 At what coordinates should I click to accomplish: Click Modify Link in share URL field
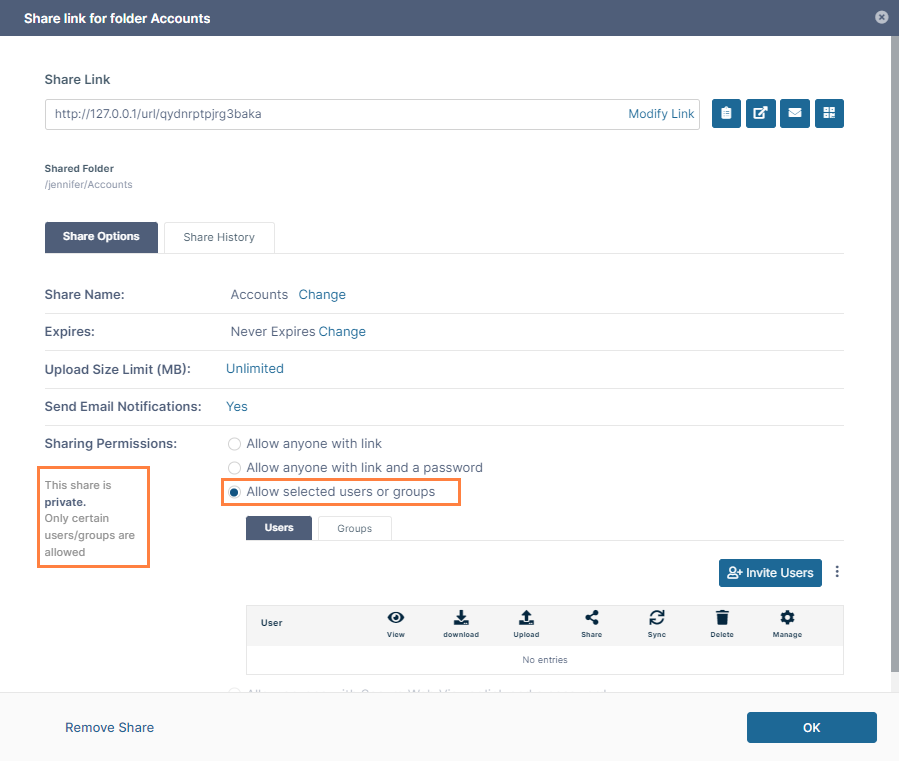[661, 114]
